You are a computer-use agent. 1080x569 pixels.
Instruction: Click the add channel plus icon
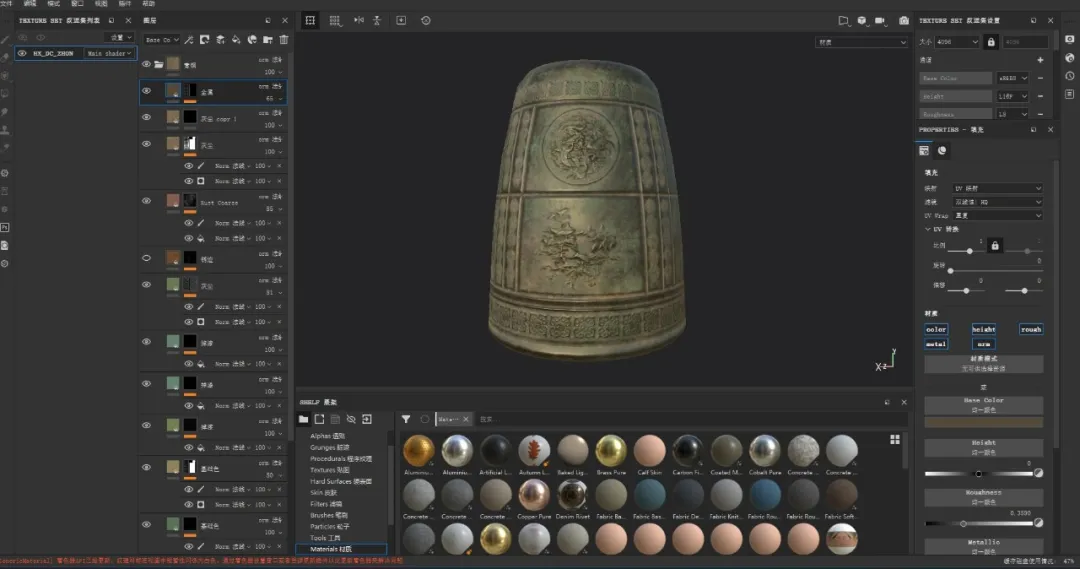(x=1040, y=60)
